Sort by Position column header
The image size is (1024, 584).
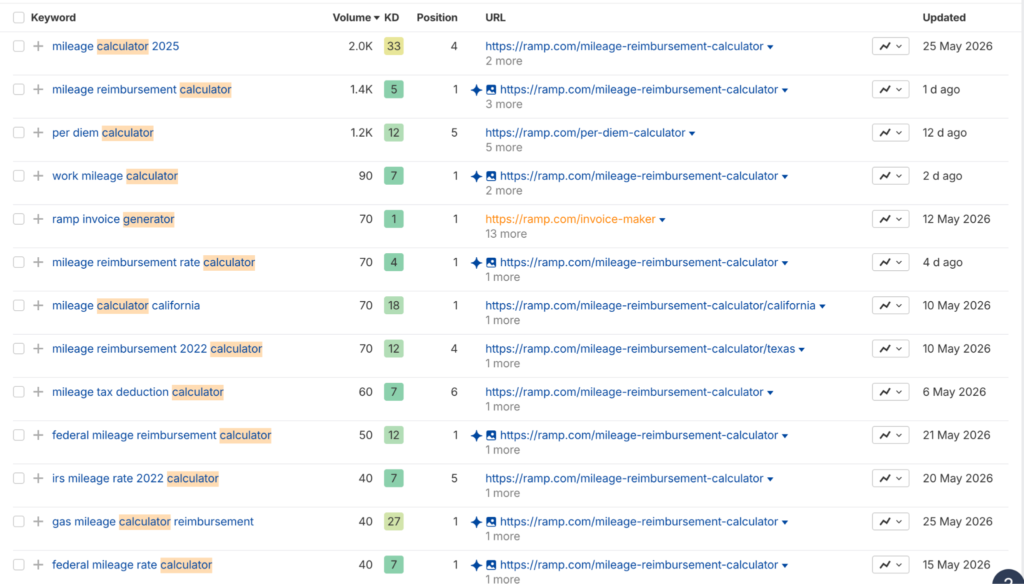coord(437,18)
